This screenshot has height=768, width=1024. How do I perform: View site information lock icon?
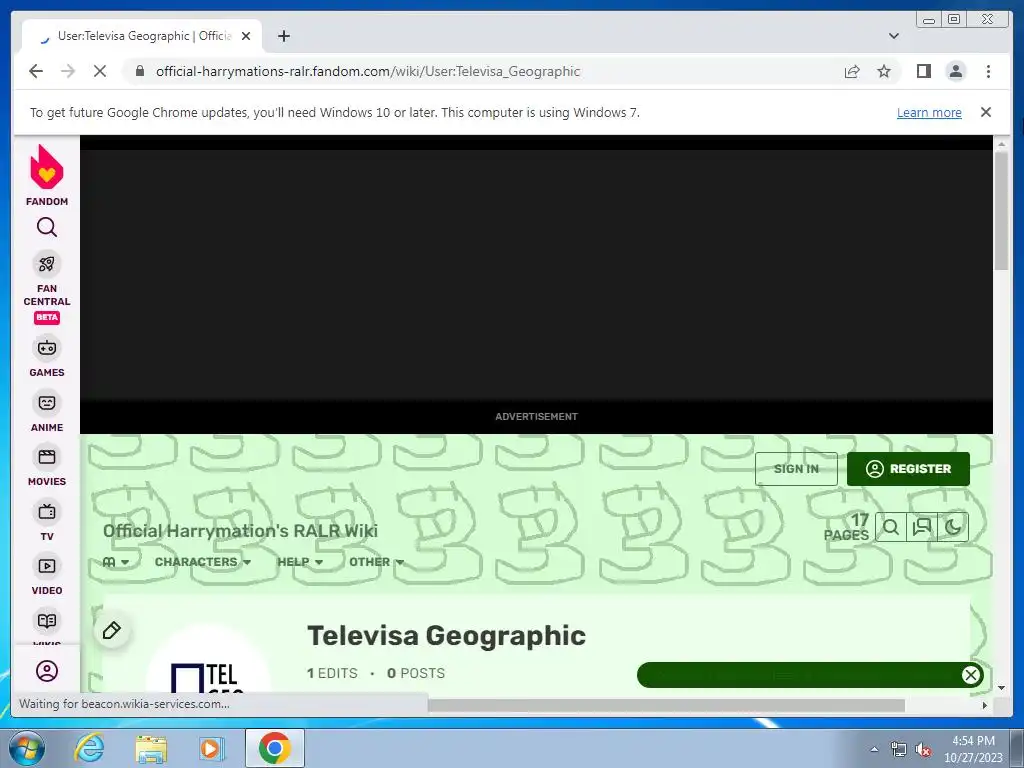click(x=140, y=71)
